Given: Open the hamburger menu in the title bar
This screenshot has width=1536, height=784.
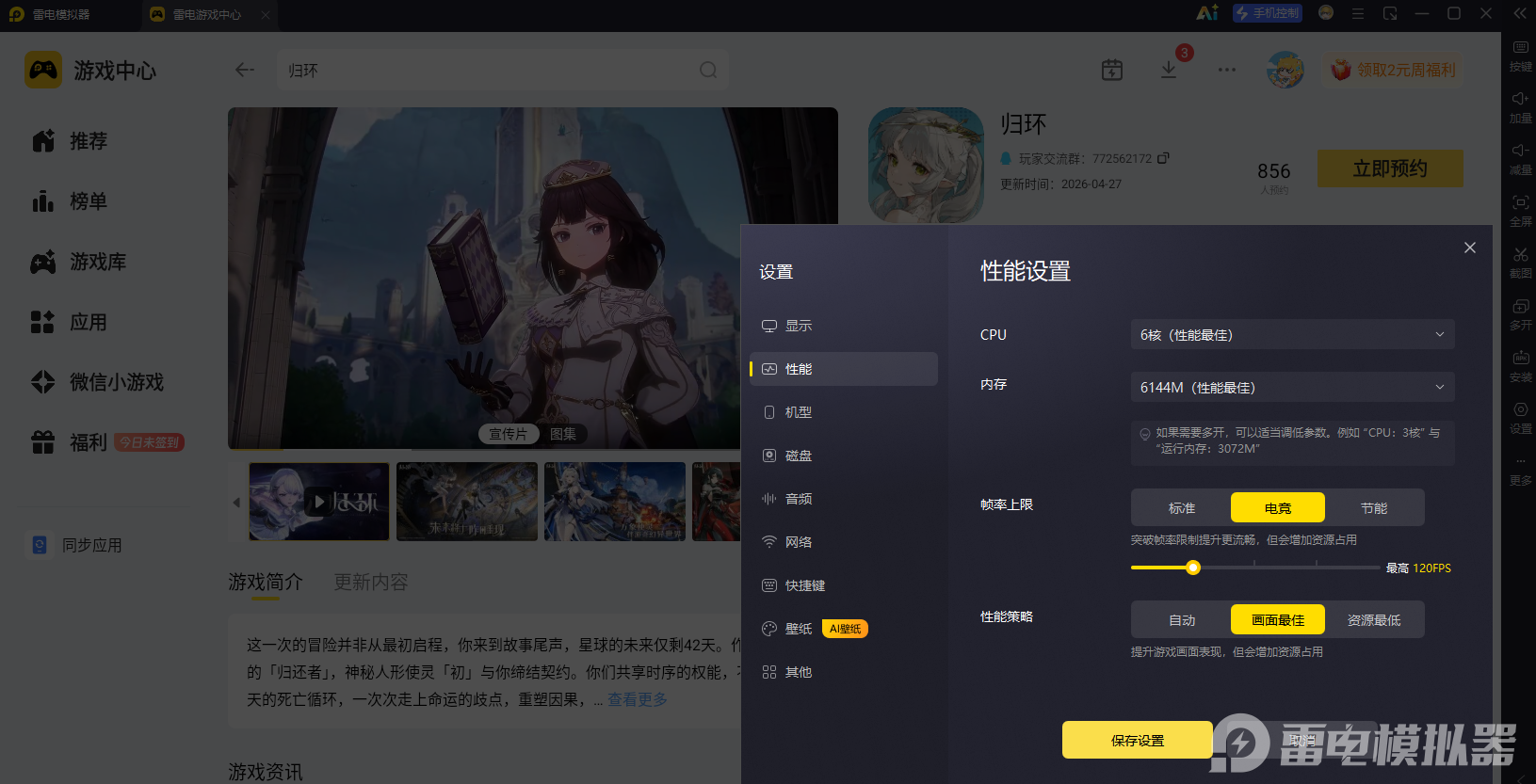Looking at the screenshot, I should click(x=1357, y=13).
